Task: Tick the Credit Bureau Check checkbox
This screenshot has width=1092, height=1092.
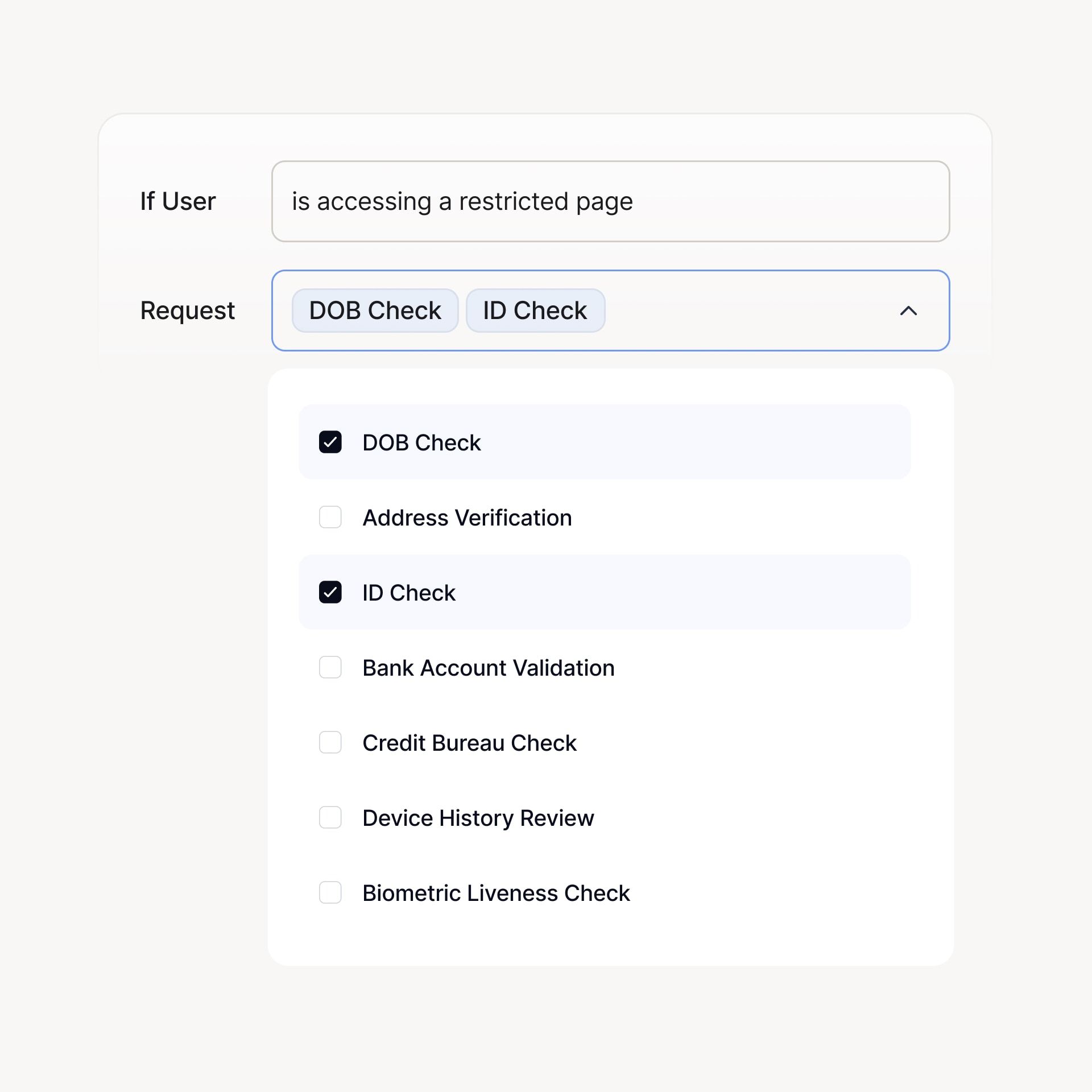Action: click(x=330, y=742)
